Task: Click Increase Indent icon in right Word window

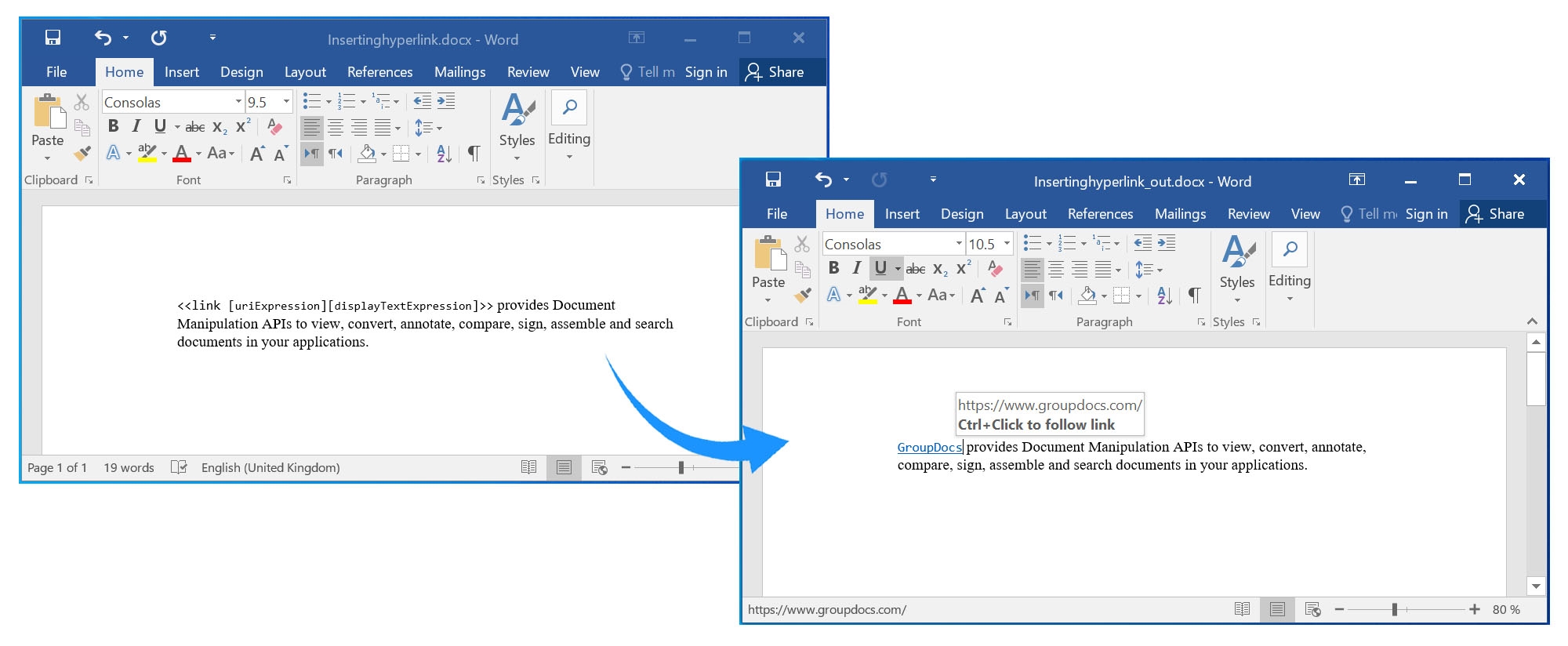Action: point(1167,243)
